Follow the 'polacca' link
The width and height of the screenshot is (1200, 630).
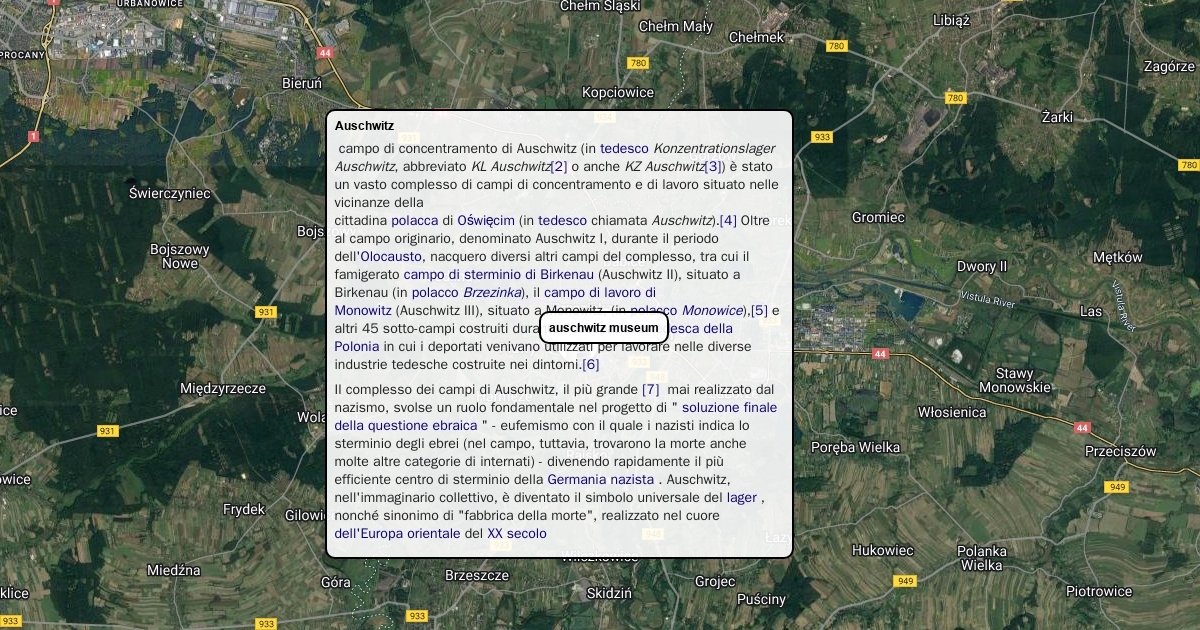pyautogui.click(x=415, y=220)
